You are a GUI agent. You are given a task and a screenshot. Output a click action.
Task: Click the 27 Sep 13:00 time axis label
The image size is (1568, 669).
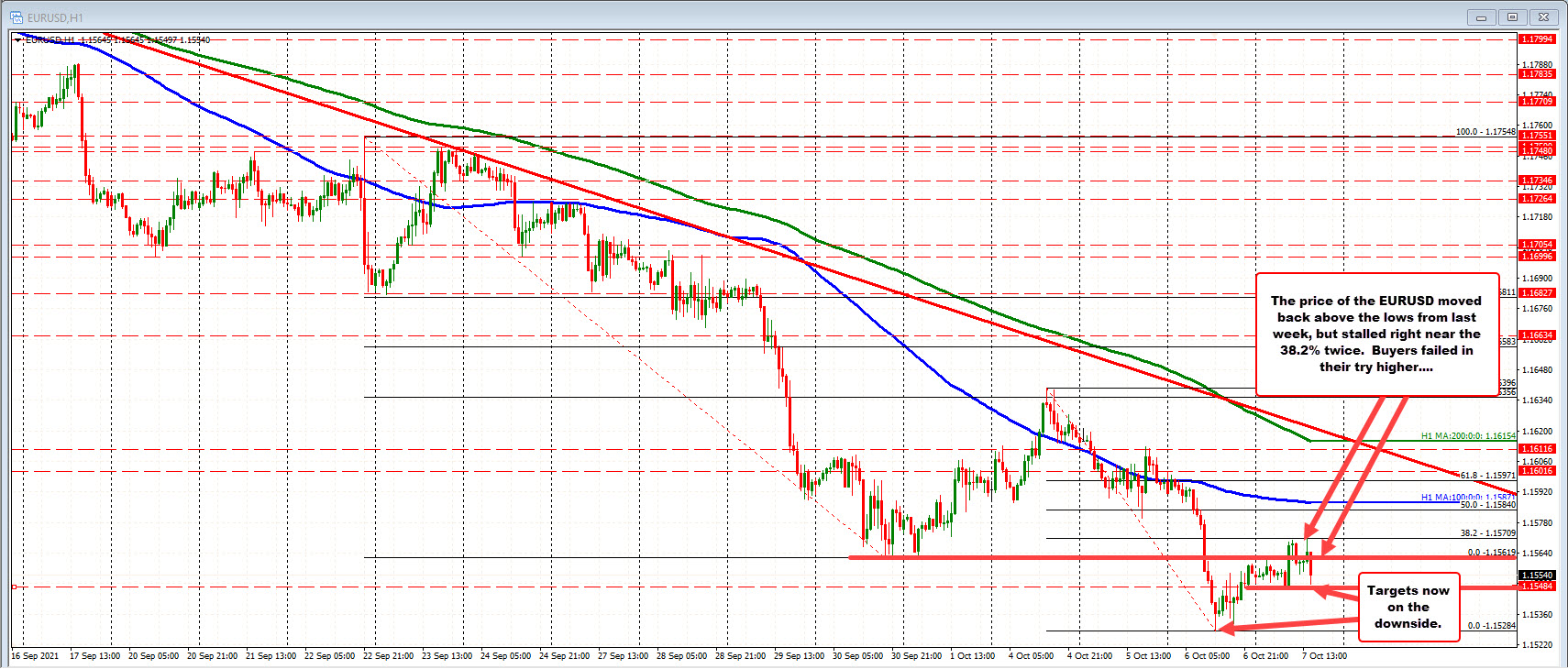(623, 656)
